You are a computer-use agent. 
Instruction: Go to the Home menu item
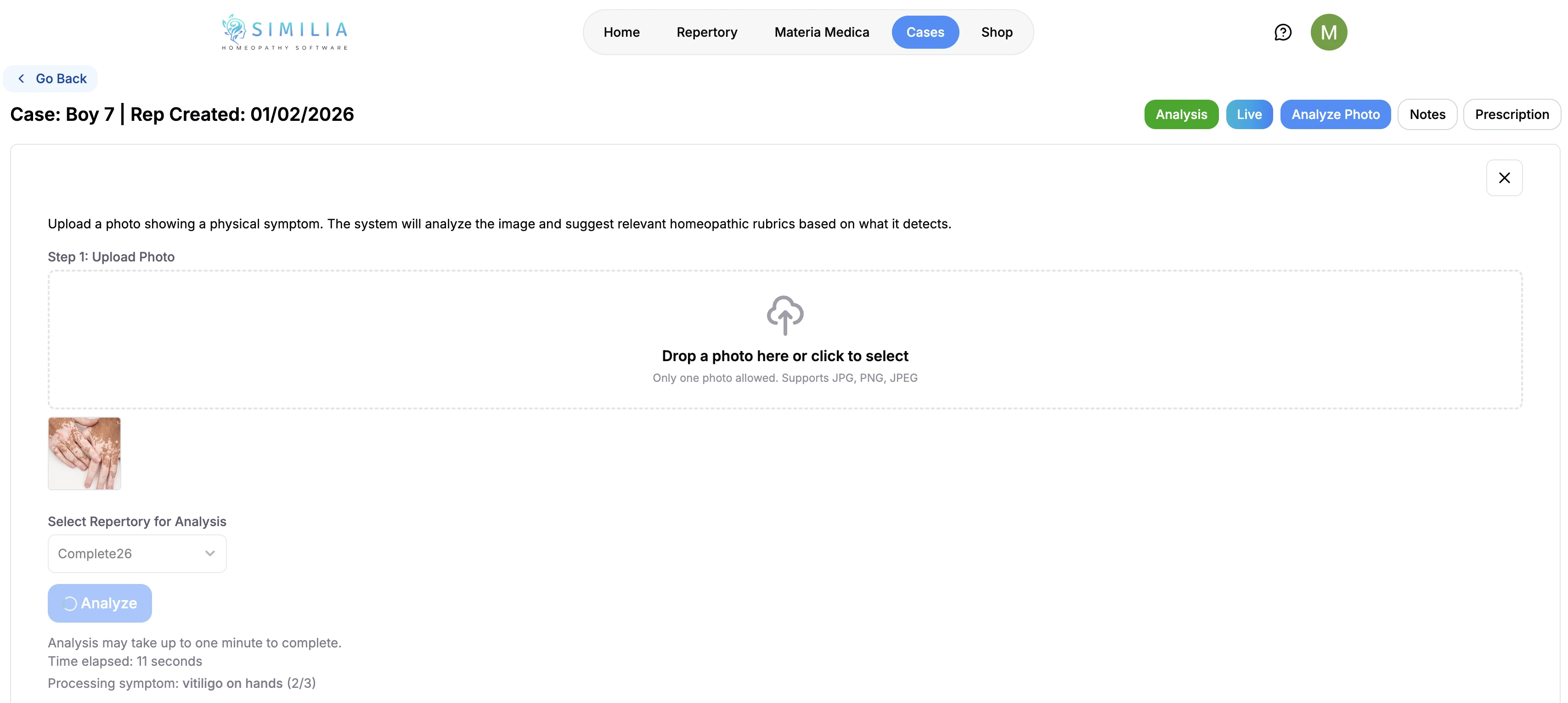(x=621, y=32)
